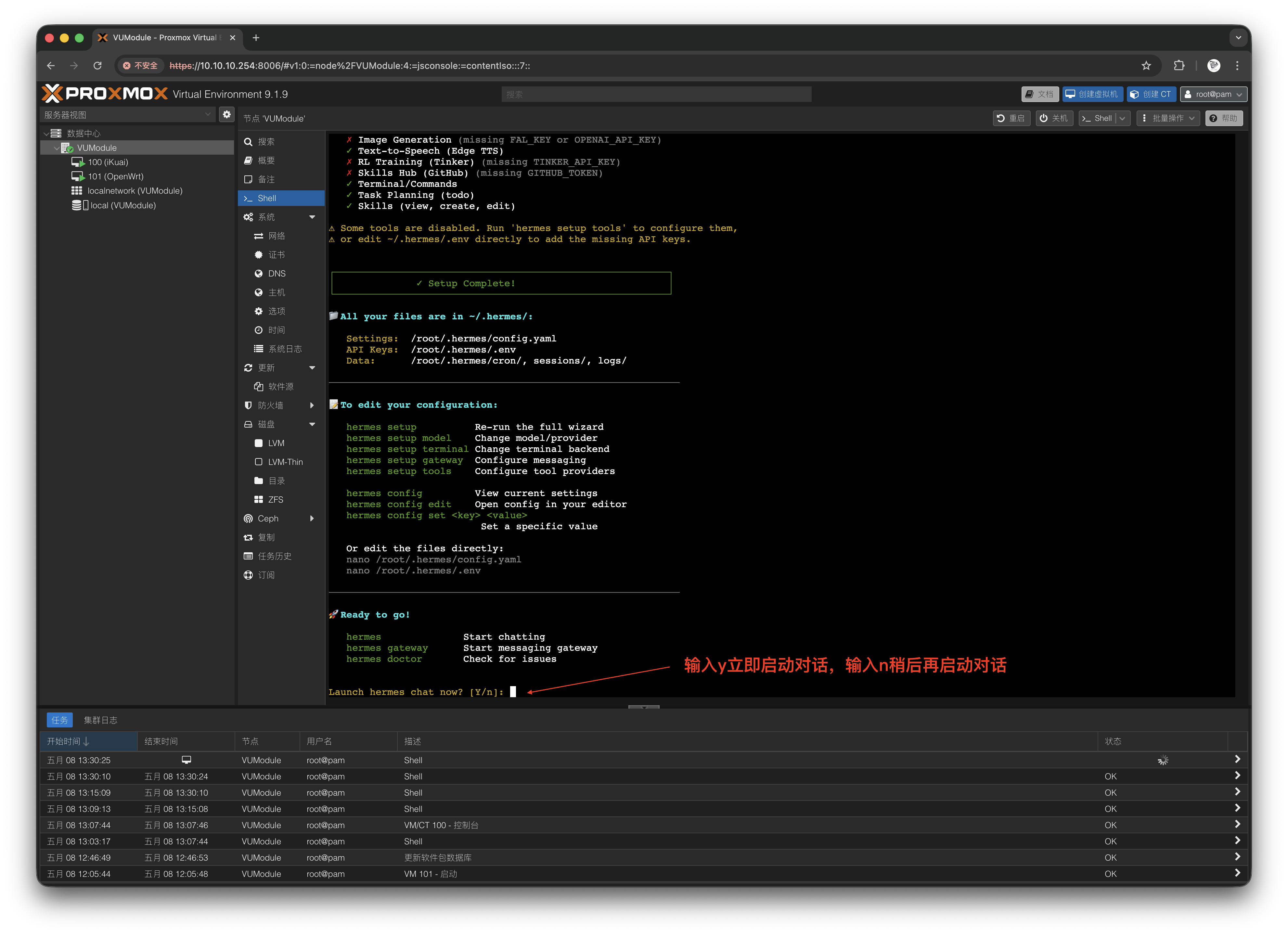Click the Proxmox top 搜索 input field
Screen dimensions: 1288x935
656,94
